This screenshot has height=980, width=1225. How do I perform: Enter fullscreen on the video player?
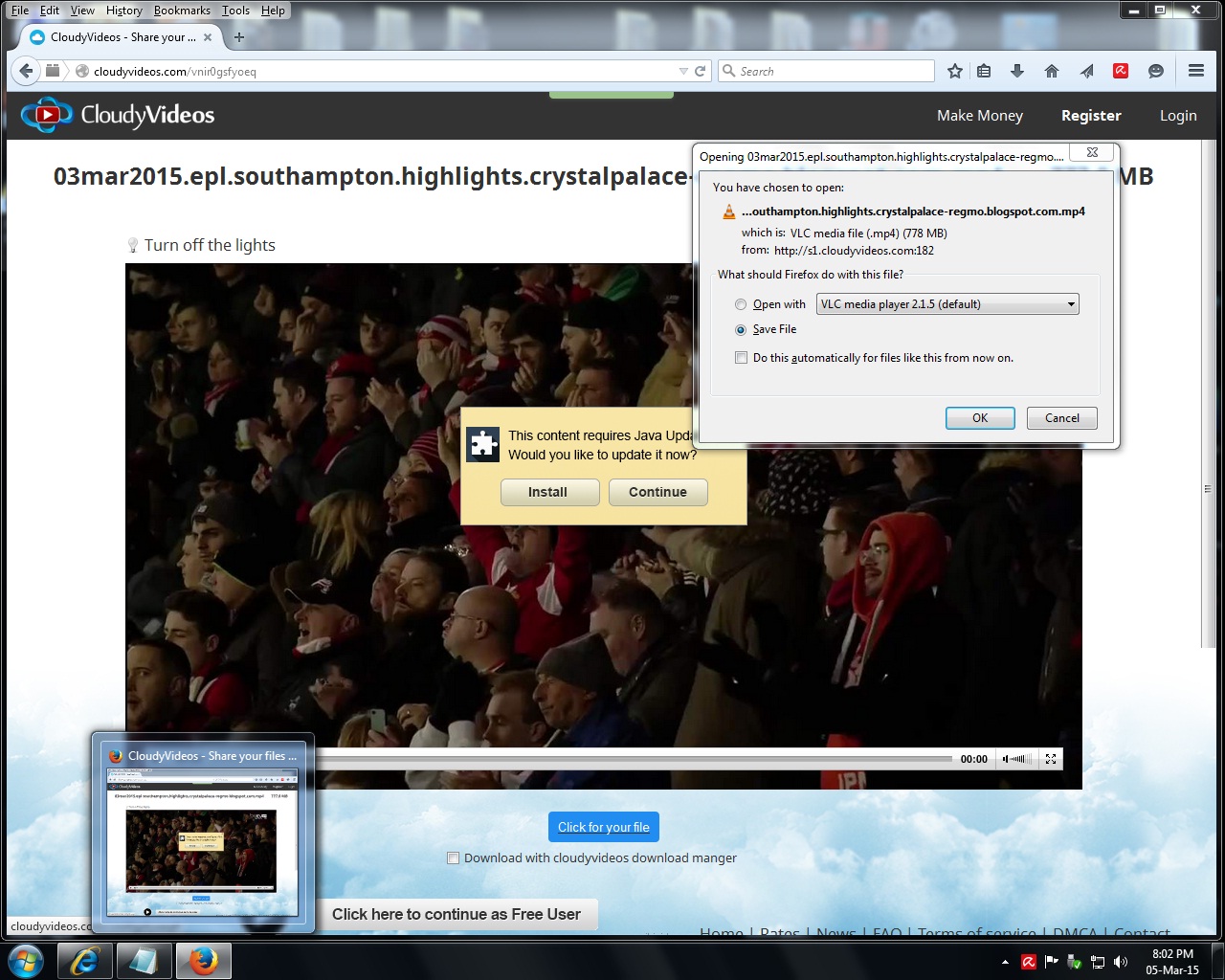click(1051, 759)
